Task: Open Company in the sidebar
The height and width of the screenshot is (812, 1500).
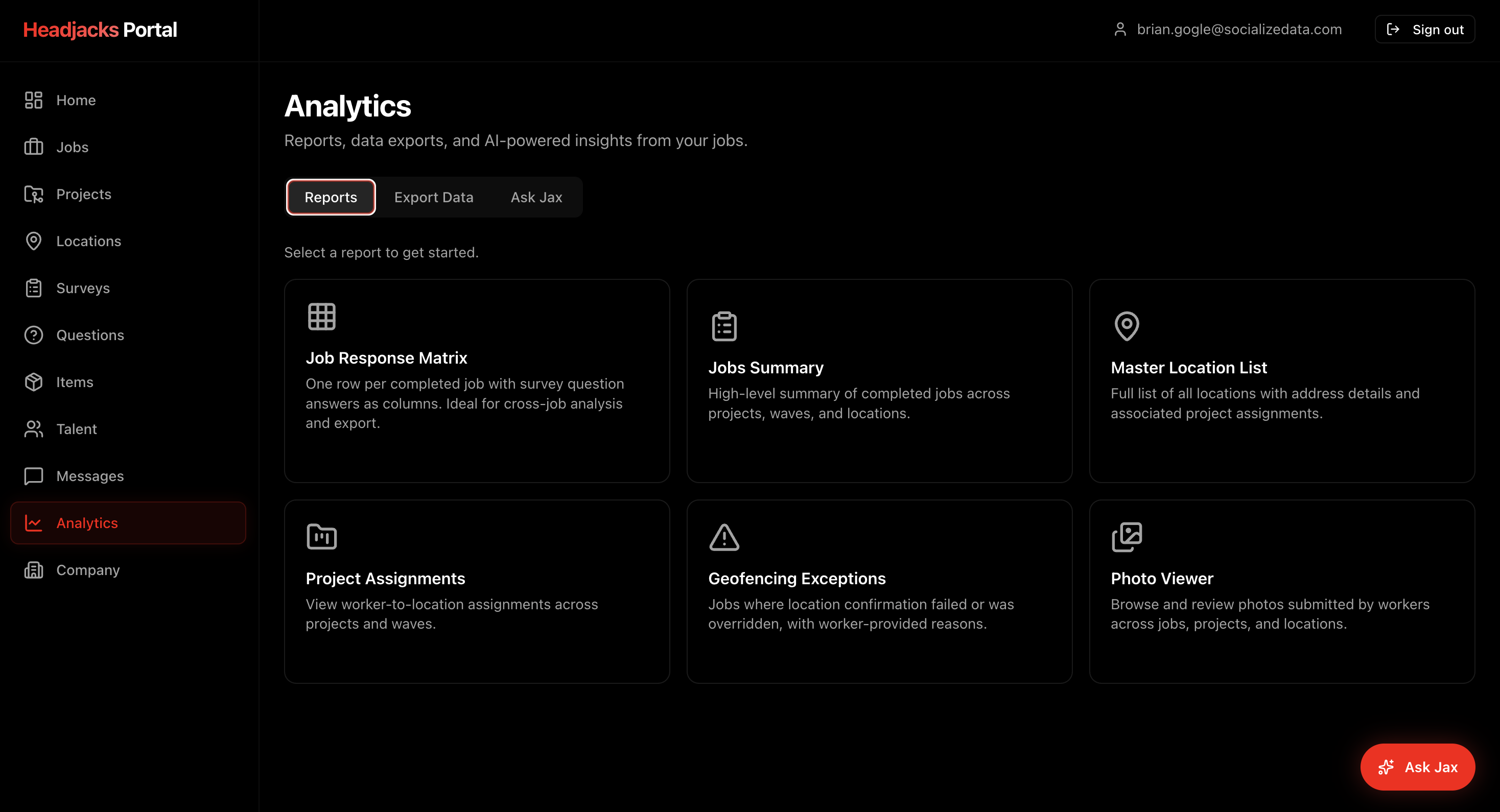Action: point(128,570)
